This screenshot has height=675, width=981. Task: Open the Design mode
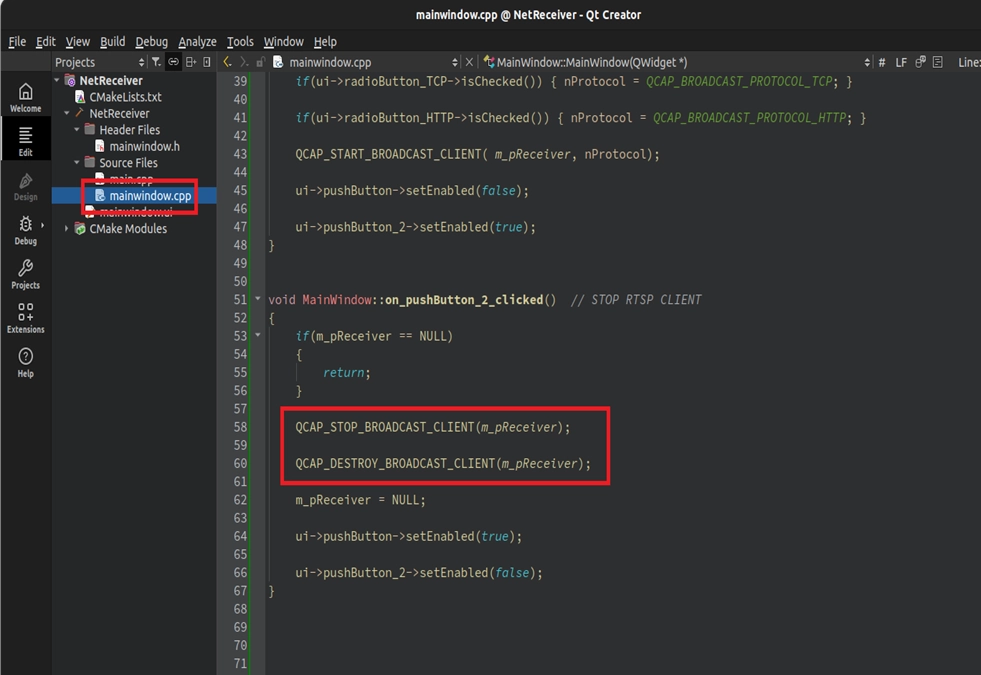(25, 186)
